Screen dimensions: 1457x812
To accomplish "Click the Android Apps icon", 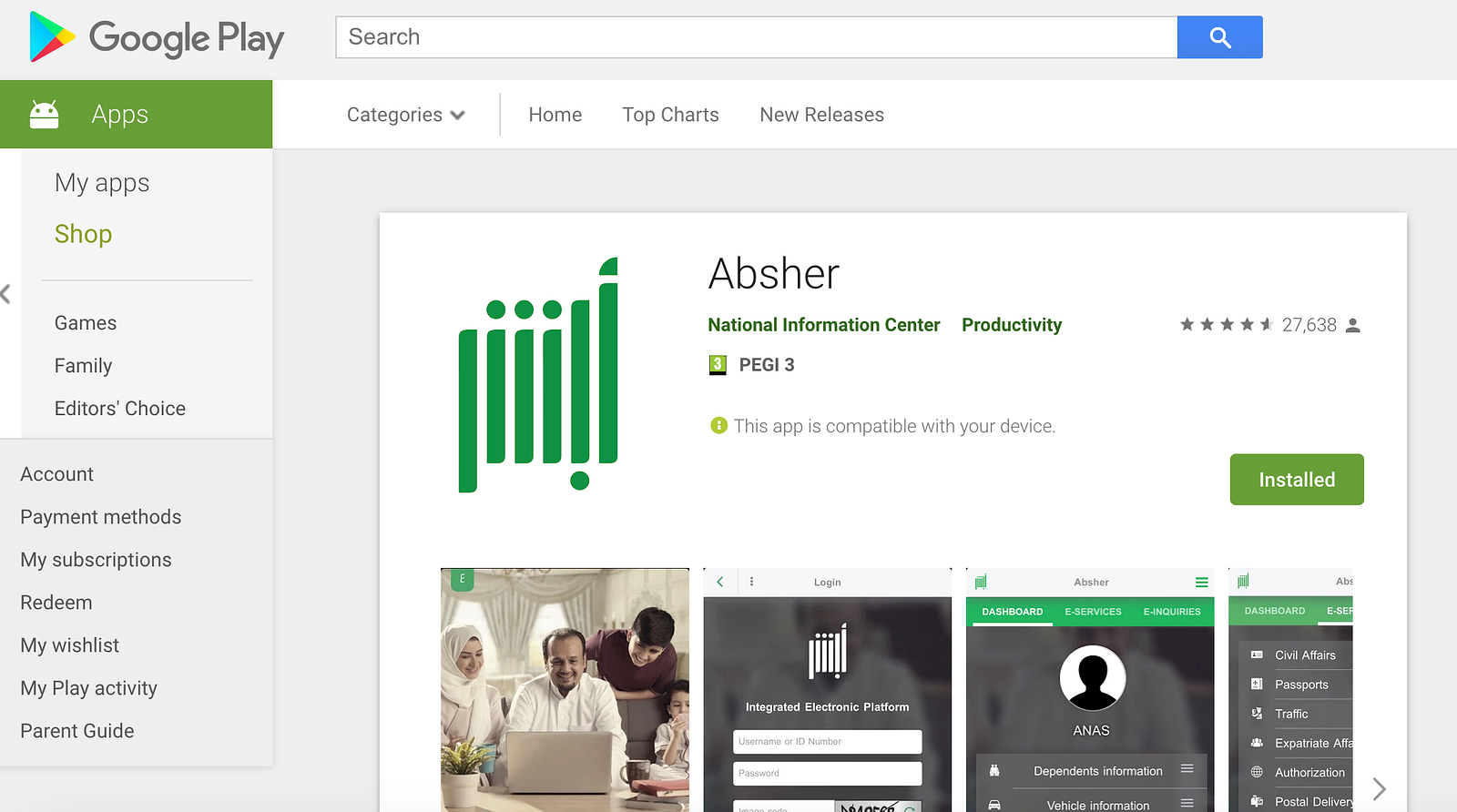I will tap(44, 115).
